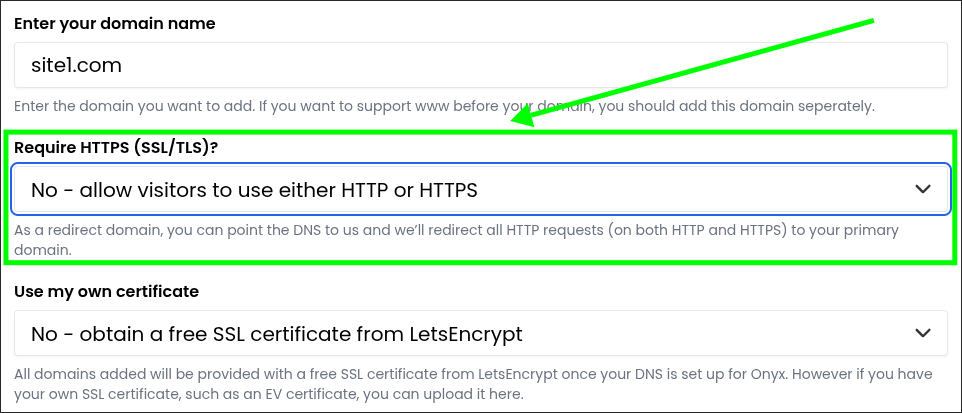Viewport: 962px width, 413px height.
Task: Click the 'Enter your domain name' label
Action: 115,23
